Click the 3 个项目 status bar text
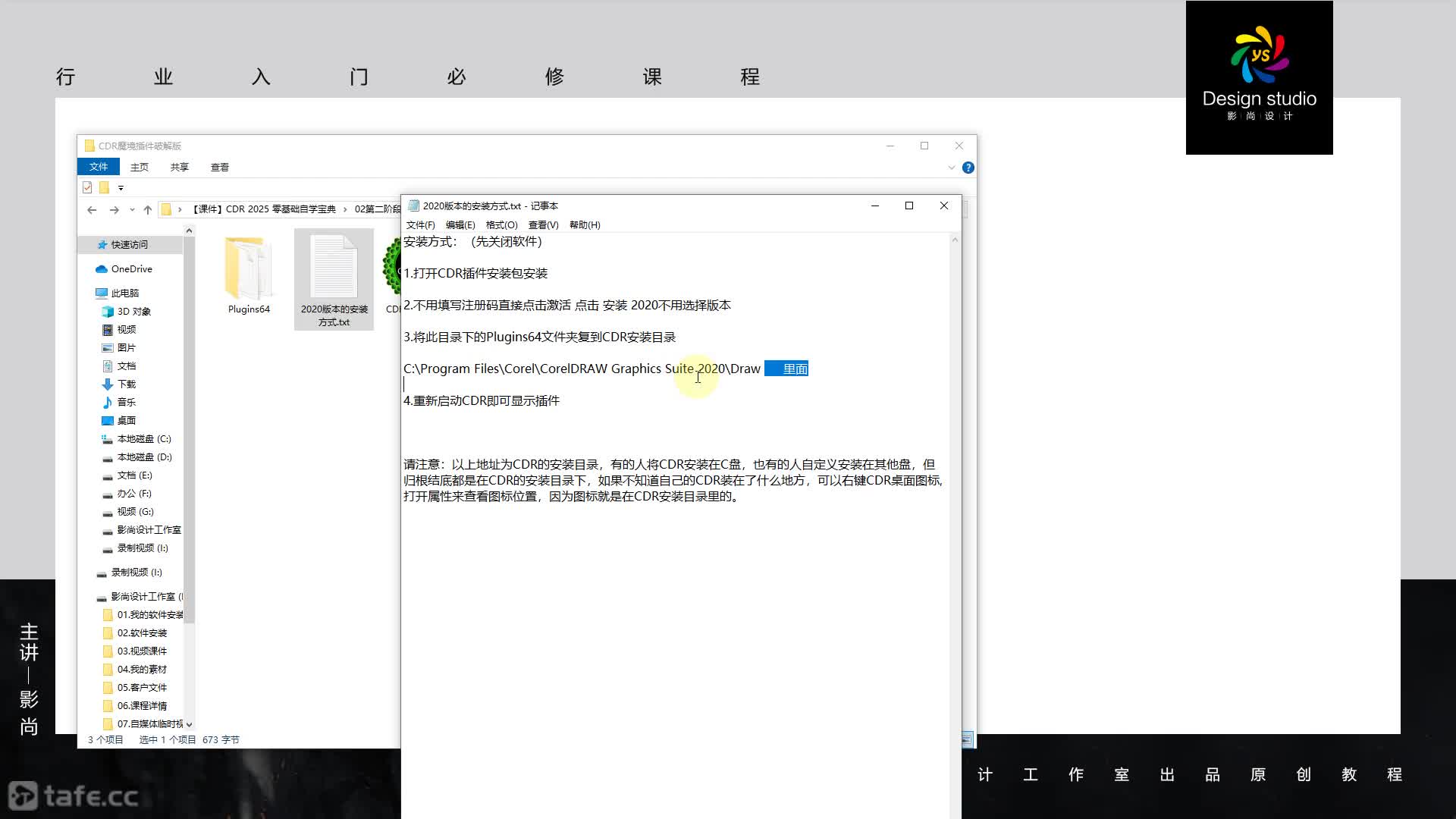This screenshot has height=819, width=1456. [105, 740]
